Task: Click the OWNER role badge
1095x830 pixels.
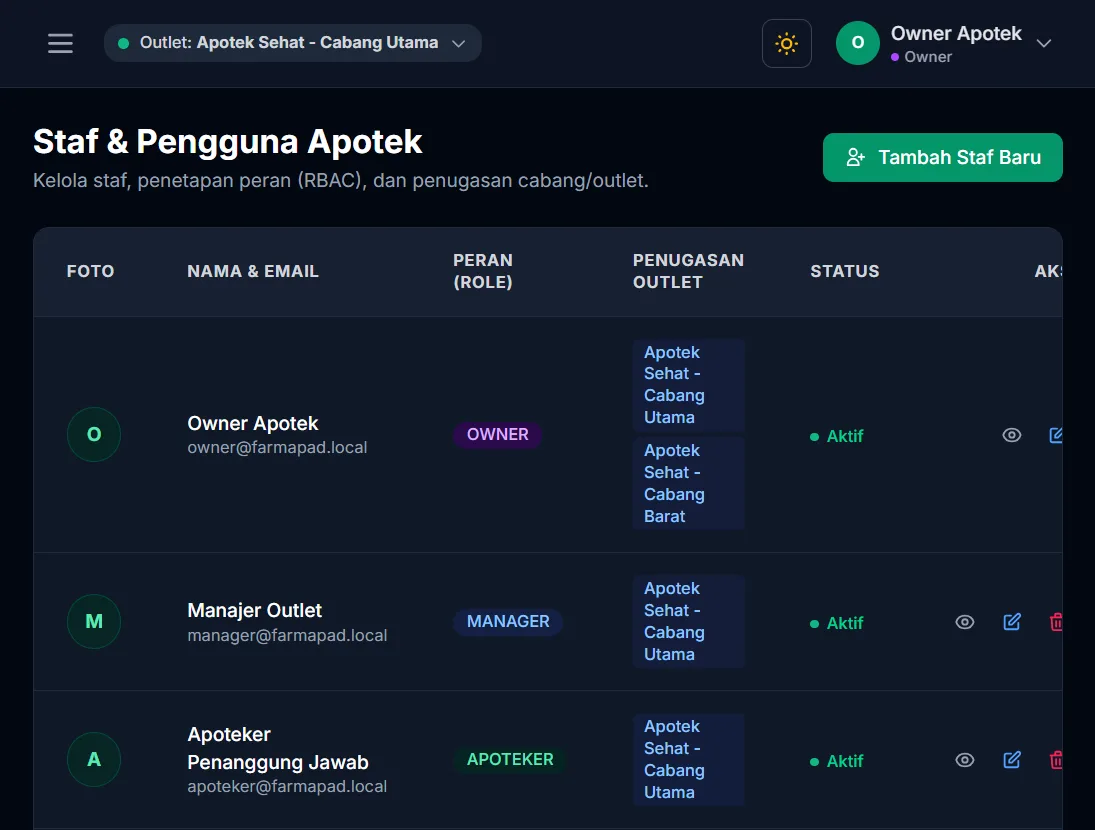Action: click(497, 434)
